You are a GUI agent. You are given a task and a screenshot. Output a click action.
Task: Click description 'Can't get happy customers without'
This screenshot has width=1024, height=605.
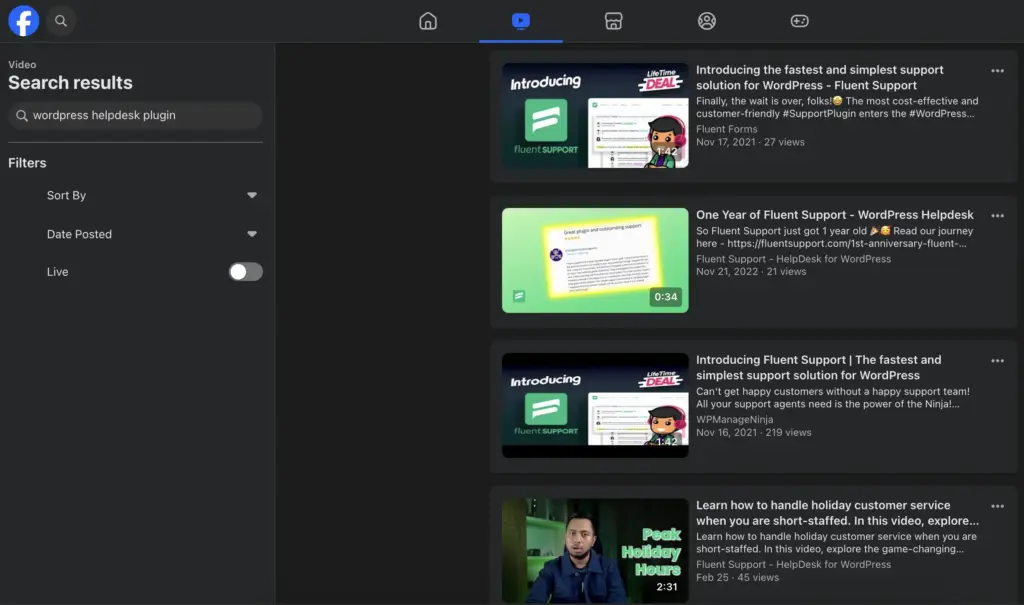tap(833, 398)
